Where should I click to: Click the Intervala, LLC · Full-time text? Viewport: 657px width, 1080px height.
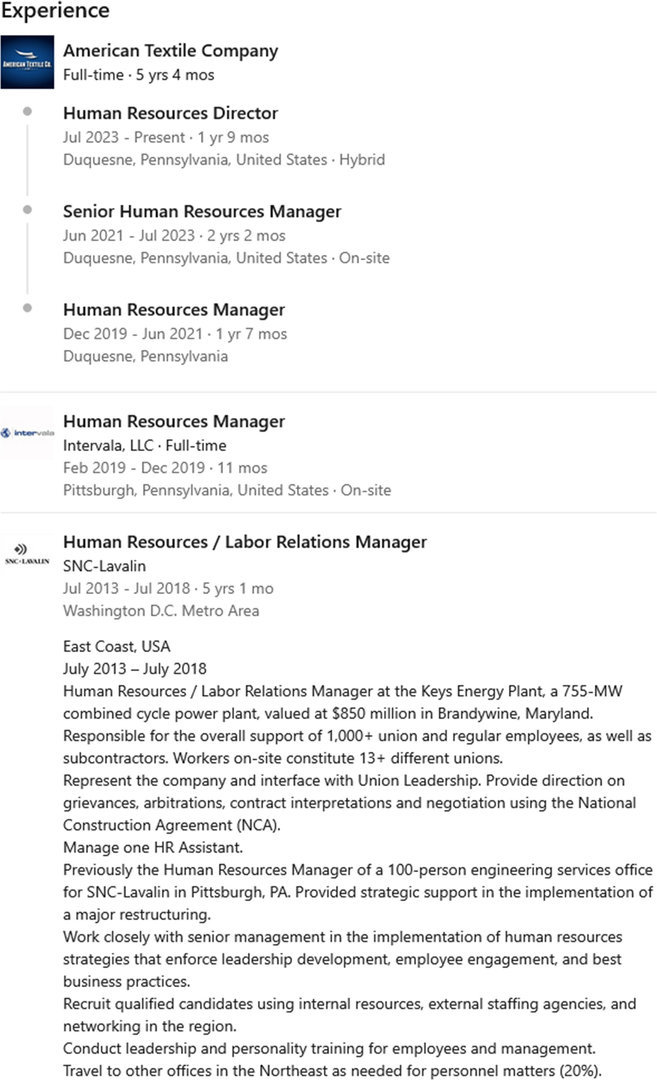click(145, 446)
